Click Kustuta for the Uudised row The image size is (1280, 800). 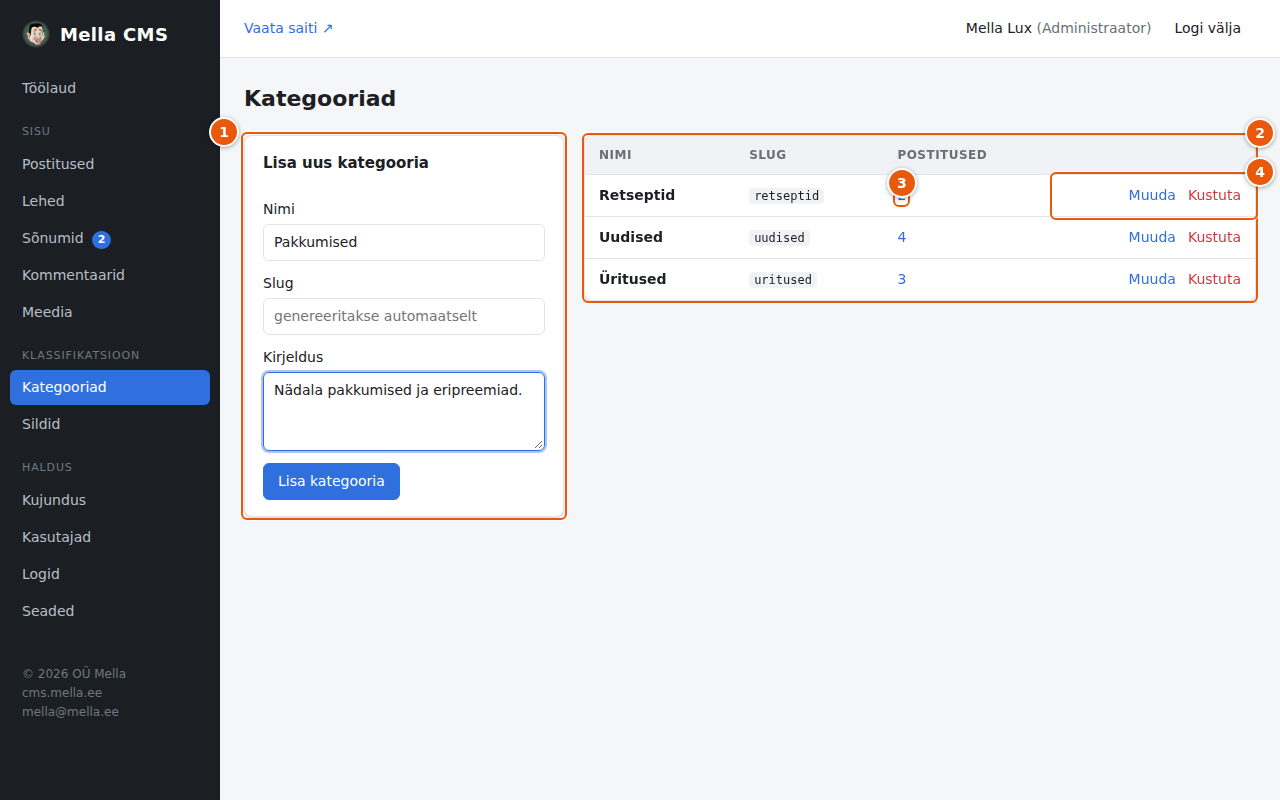(1214, 237)
